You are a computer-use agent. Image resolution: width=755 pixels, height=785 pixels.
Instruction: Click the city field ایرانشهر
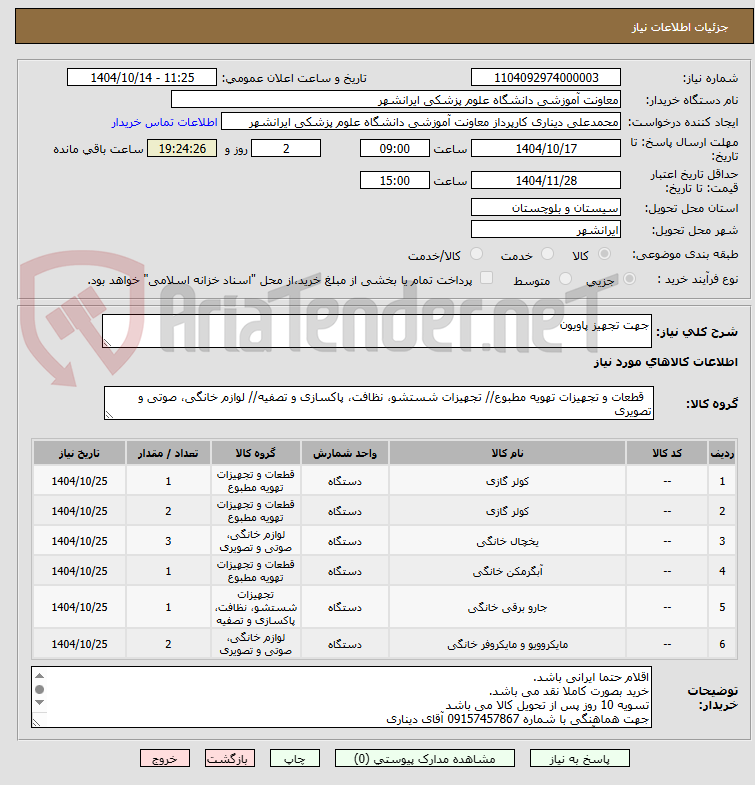546,229
